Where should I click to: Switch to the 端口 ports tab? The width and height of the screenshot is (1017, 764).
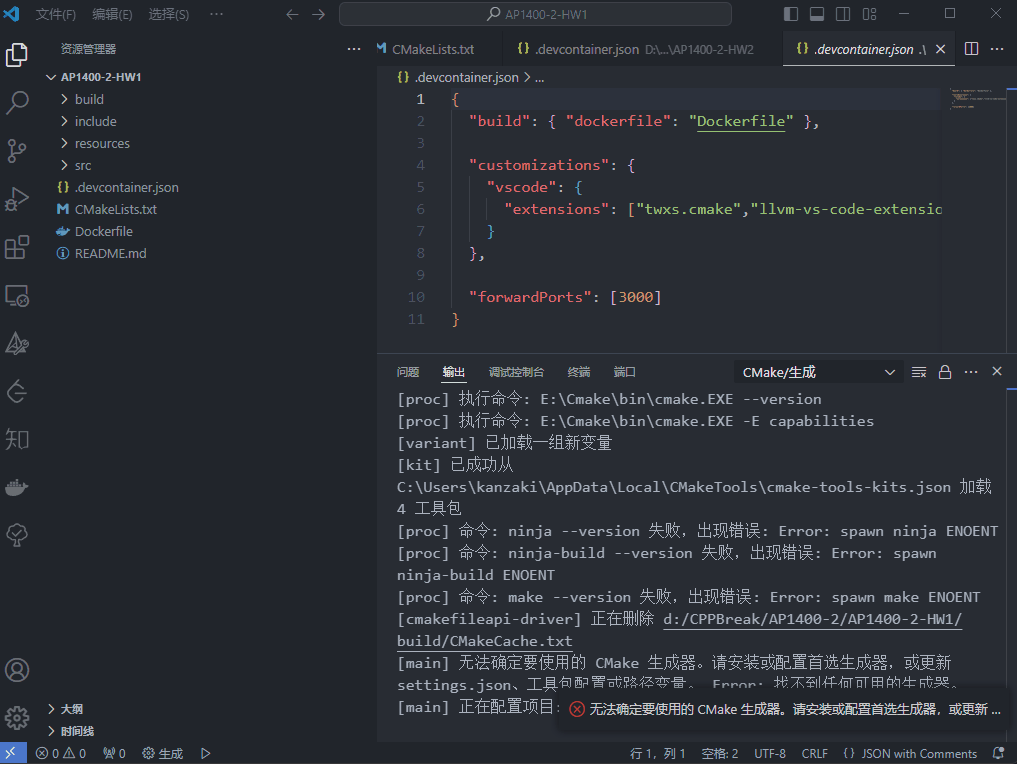pos(625,372)
